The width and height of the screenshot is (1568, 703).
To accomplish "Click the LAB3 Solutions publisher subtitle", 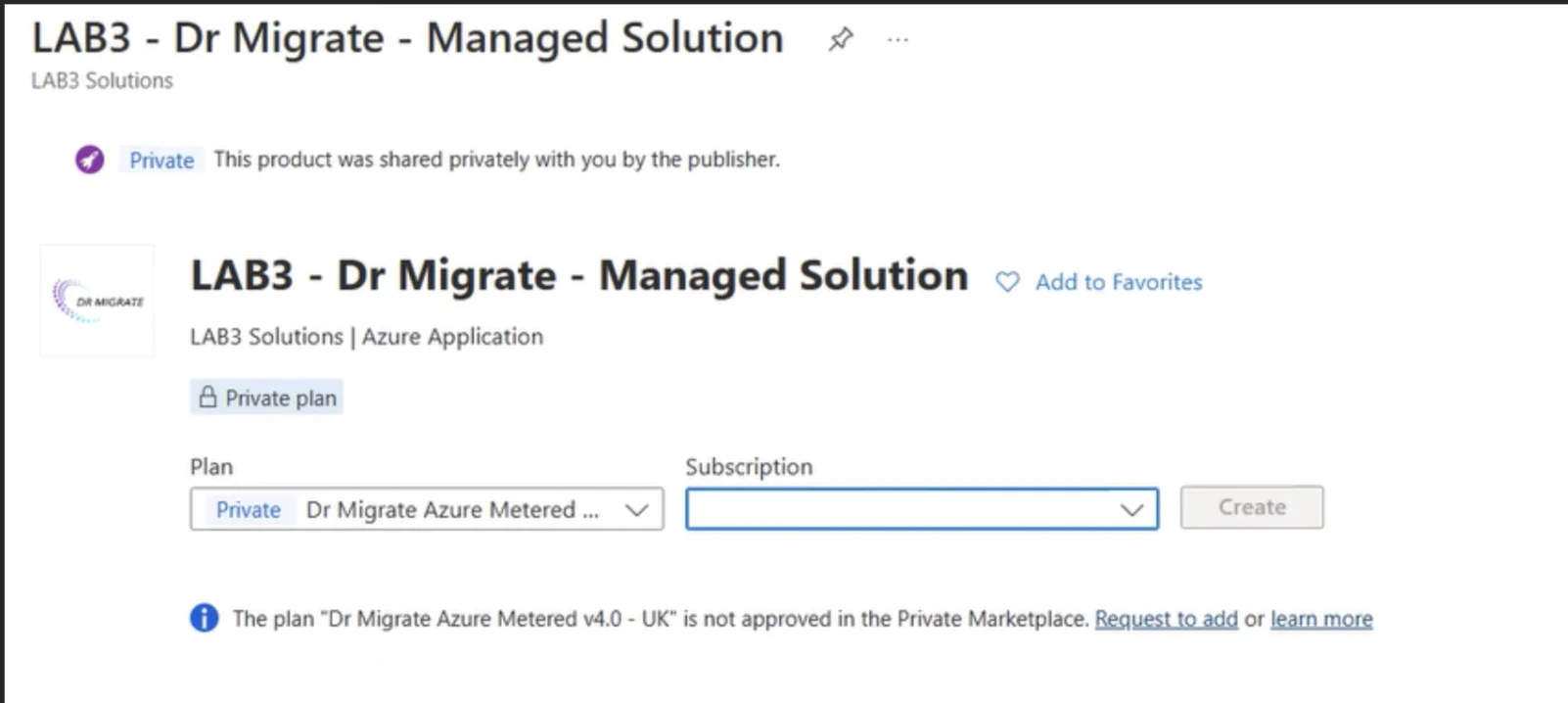I will pyautogui.click(x=102, y=80).
